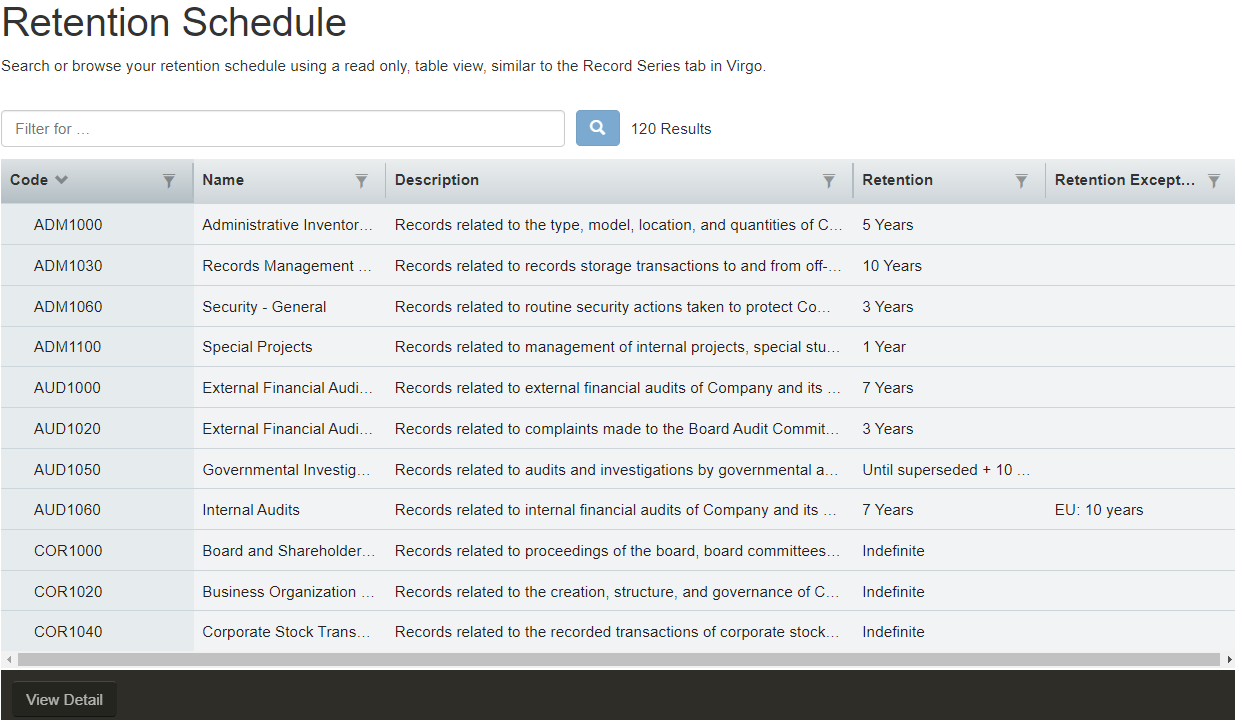Click the Description column header label
The height and width of the screenshot is (720, 1235).
coord(437,180)
